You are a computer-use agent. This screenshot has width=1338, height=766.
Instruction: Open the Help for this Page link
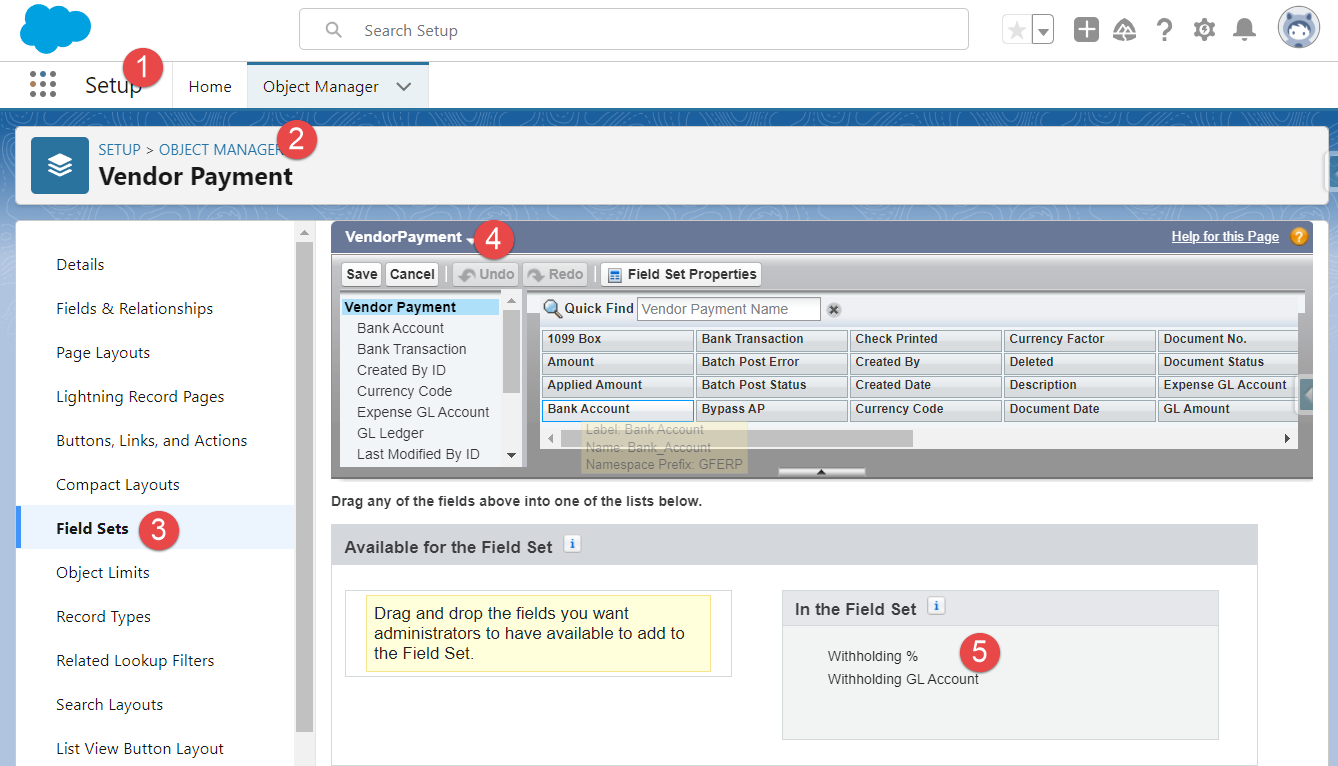(1225, 237)
